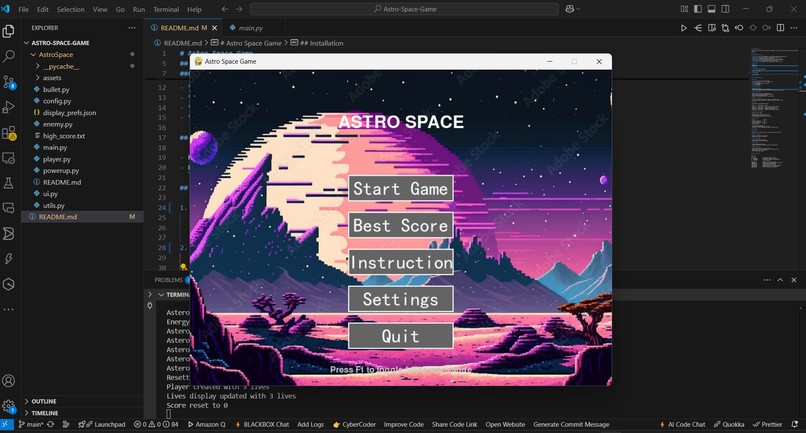The image size is (806, 433).
Task: Open the Accounts icon in activity bar
Action: (x=8, y=381)
